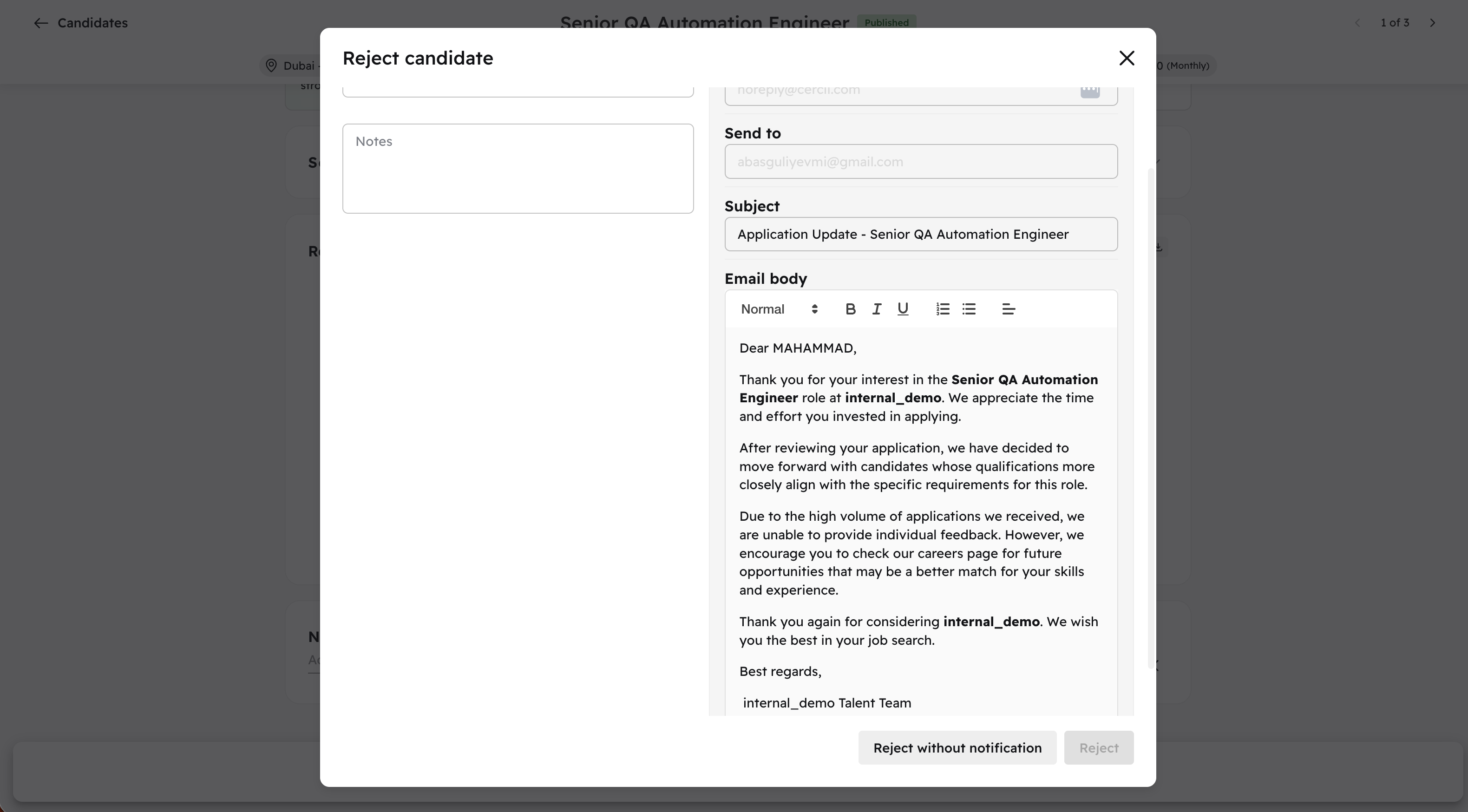
Task: Click the back arrow beside Candidates
Action: [x=40, y=23]
